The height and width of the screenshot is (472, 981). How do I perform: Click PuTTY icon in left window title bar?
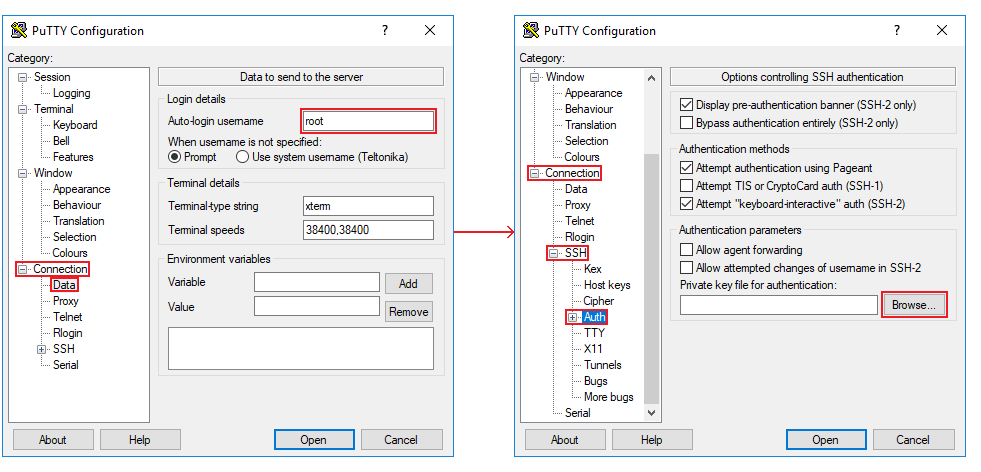tap(18, 30)
